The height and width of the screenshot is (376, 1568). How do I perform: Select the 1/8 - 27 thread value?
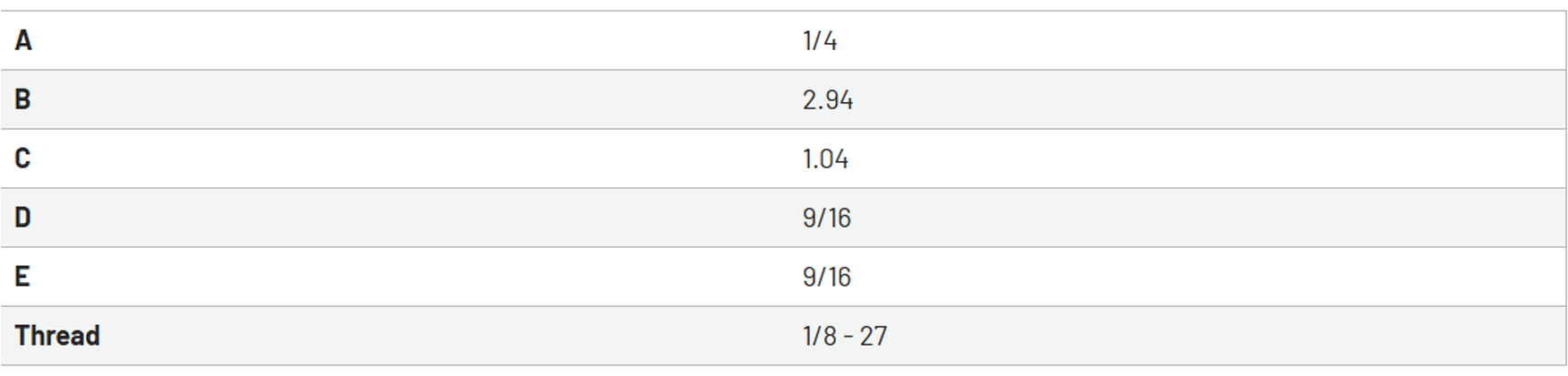click(845, 337)
